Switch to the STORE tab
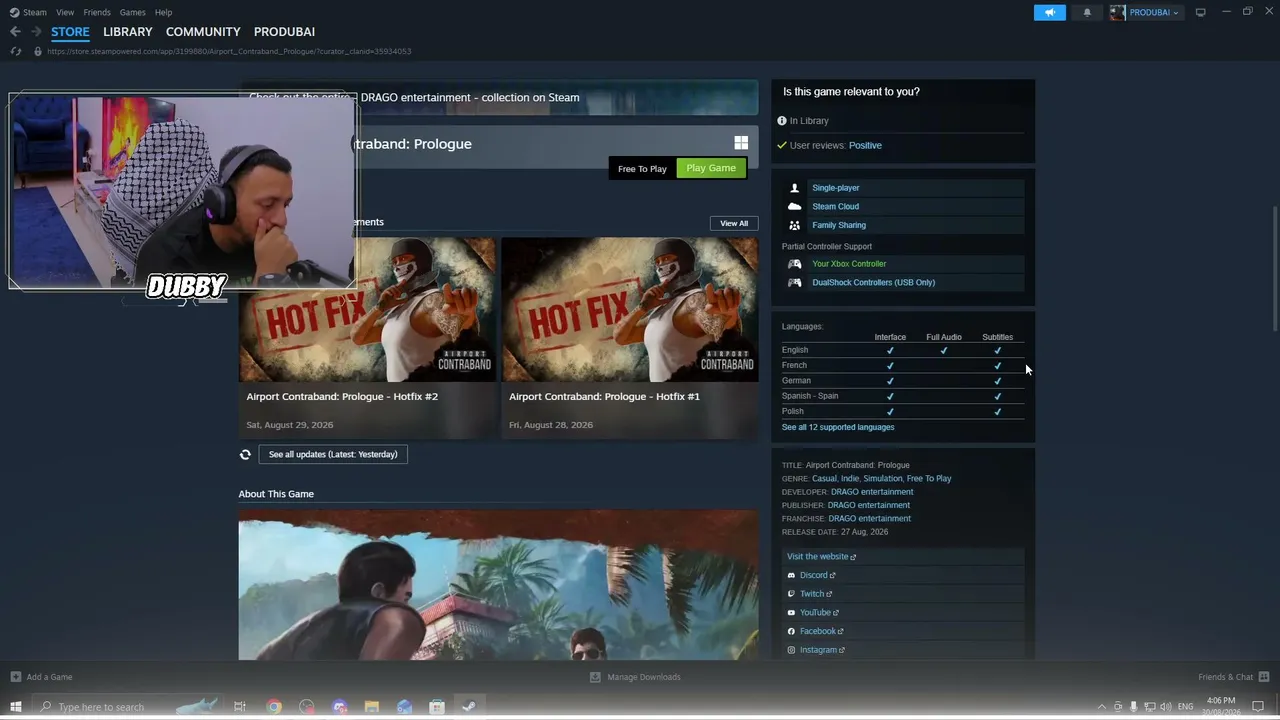This screenshot has width=1280, height=720. [x=70, y=32]
